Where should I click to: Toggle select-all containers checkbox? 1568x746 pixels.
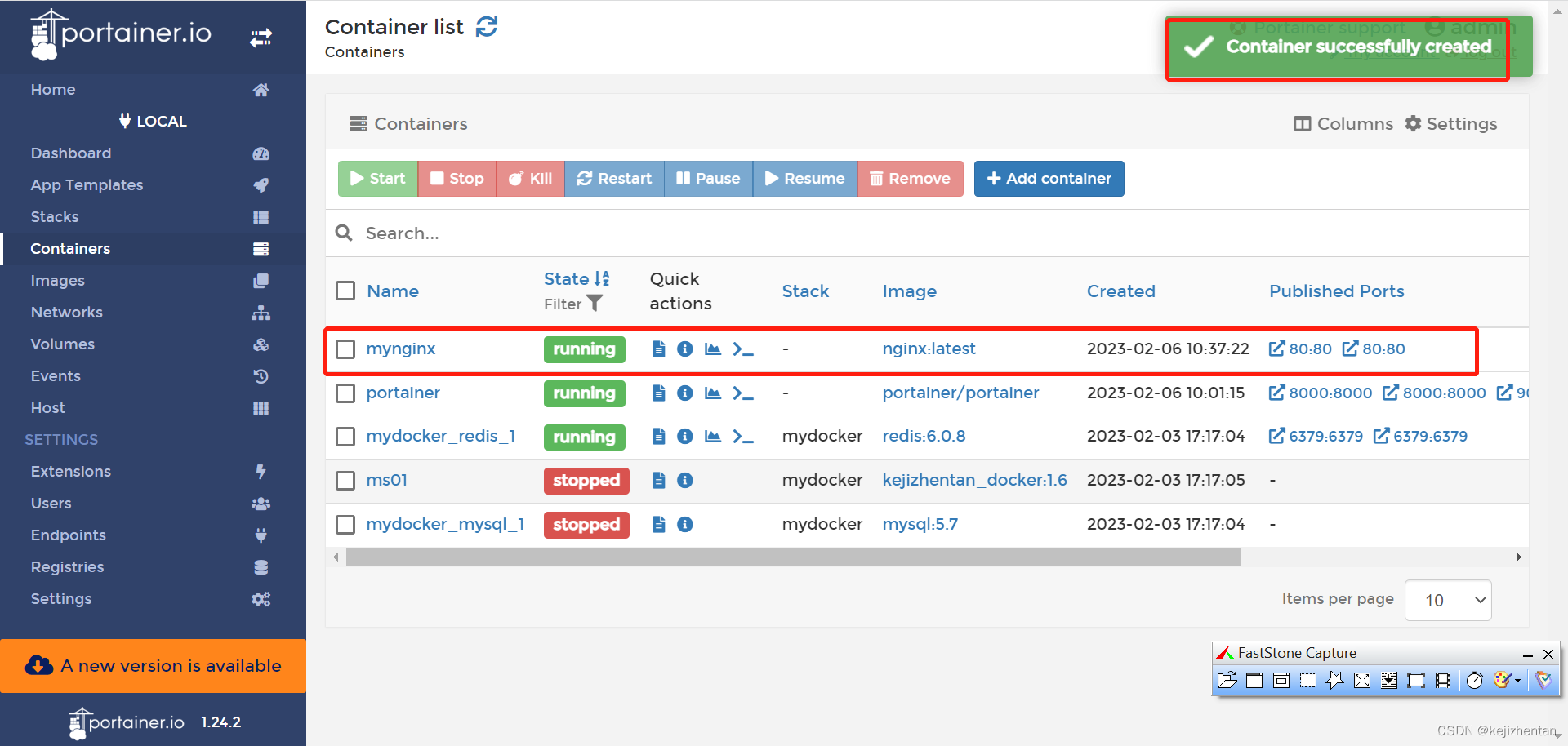coord(345,291)
